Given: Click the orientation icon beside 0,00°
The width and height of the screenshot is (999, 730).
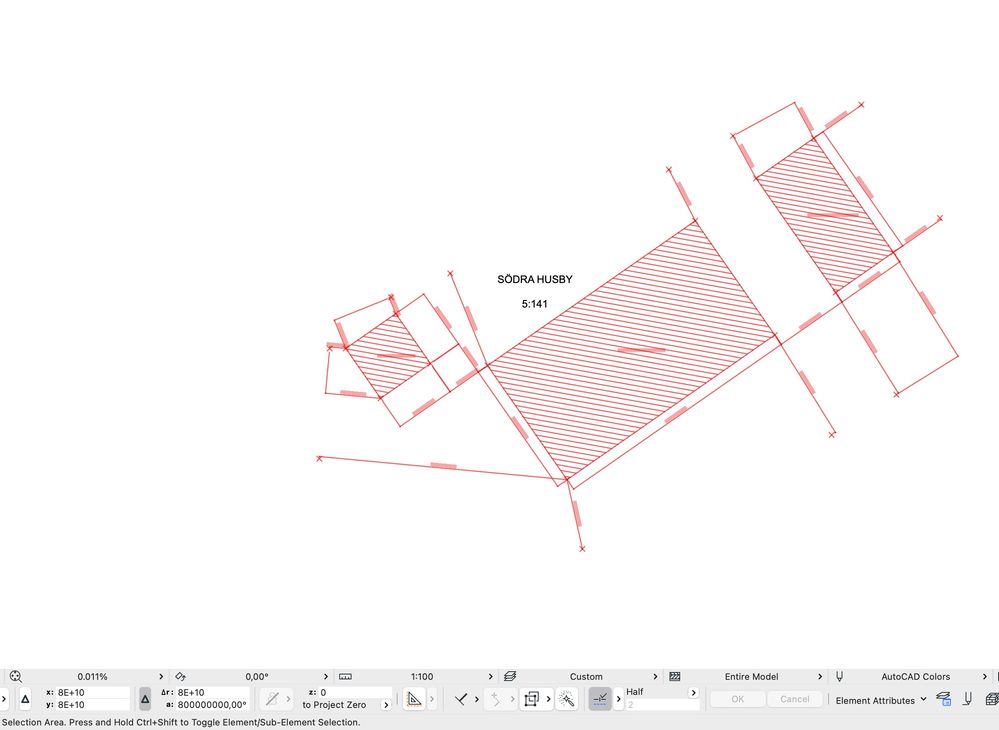Looking at the screenshot, I should (180, 676).
